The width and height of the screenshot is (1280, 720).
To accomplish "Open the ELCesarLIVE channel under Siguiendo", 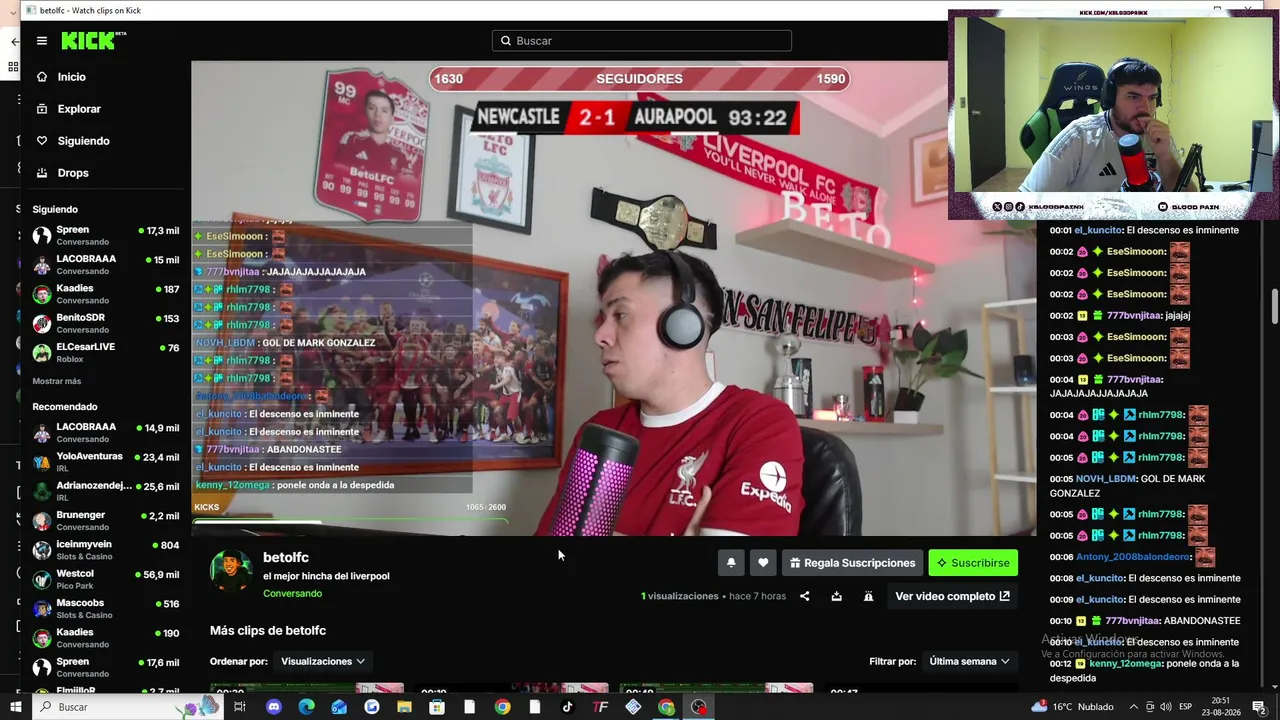I will 106,352.
